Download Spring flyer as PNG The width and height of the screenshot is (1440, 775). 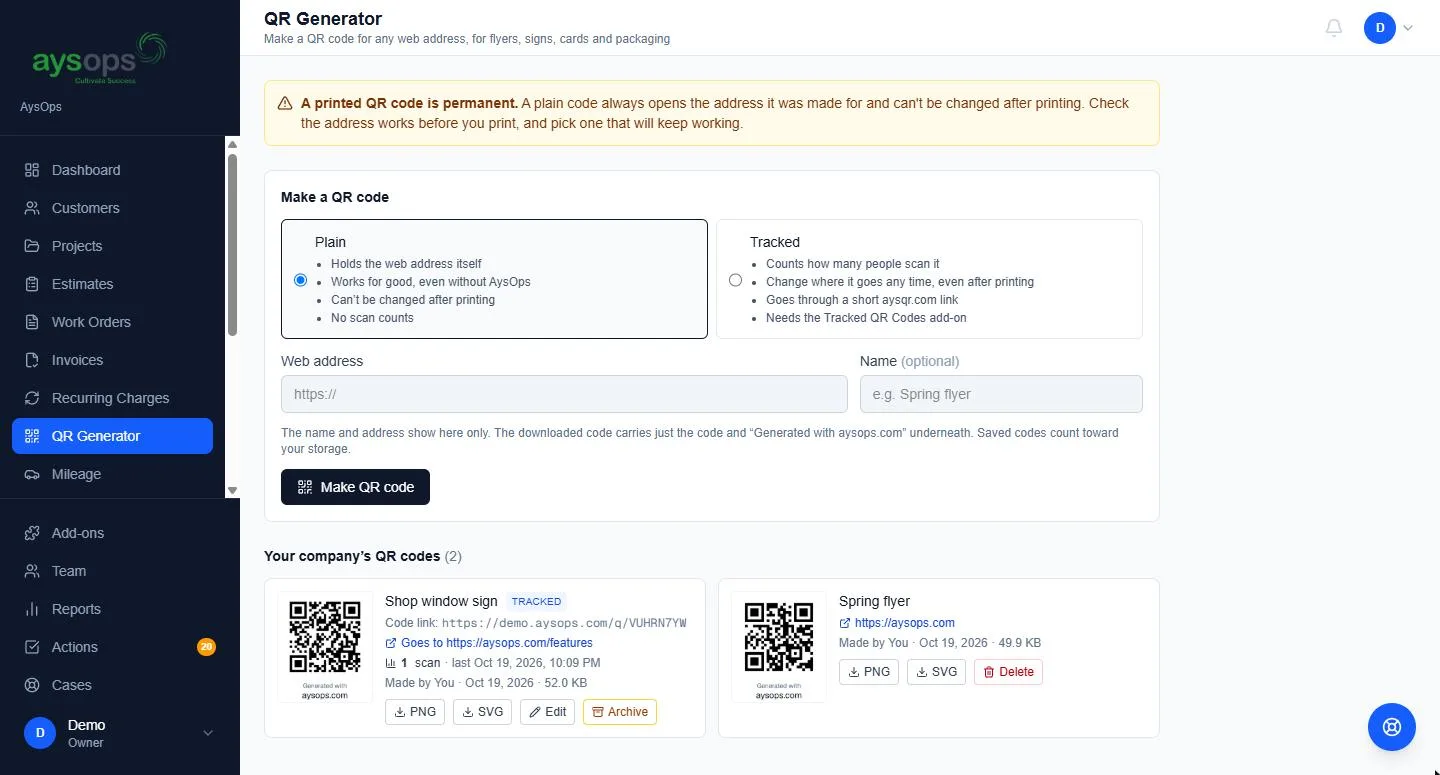(869, 672)
